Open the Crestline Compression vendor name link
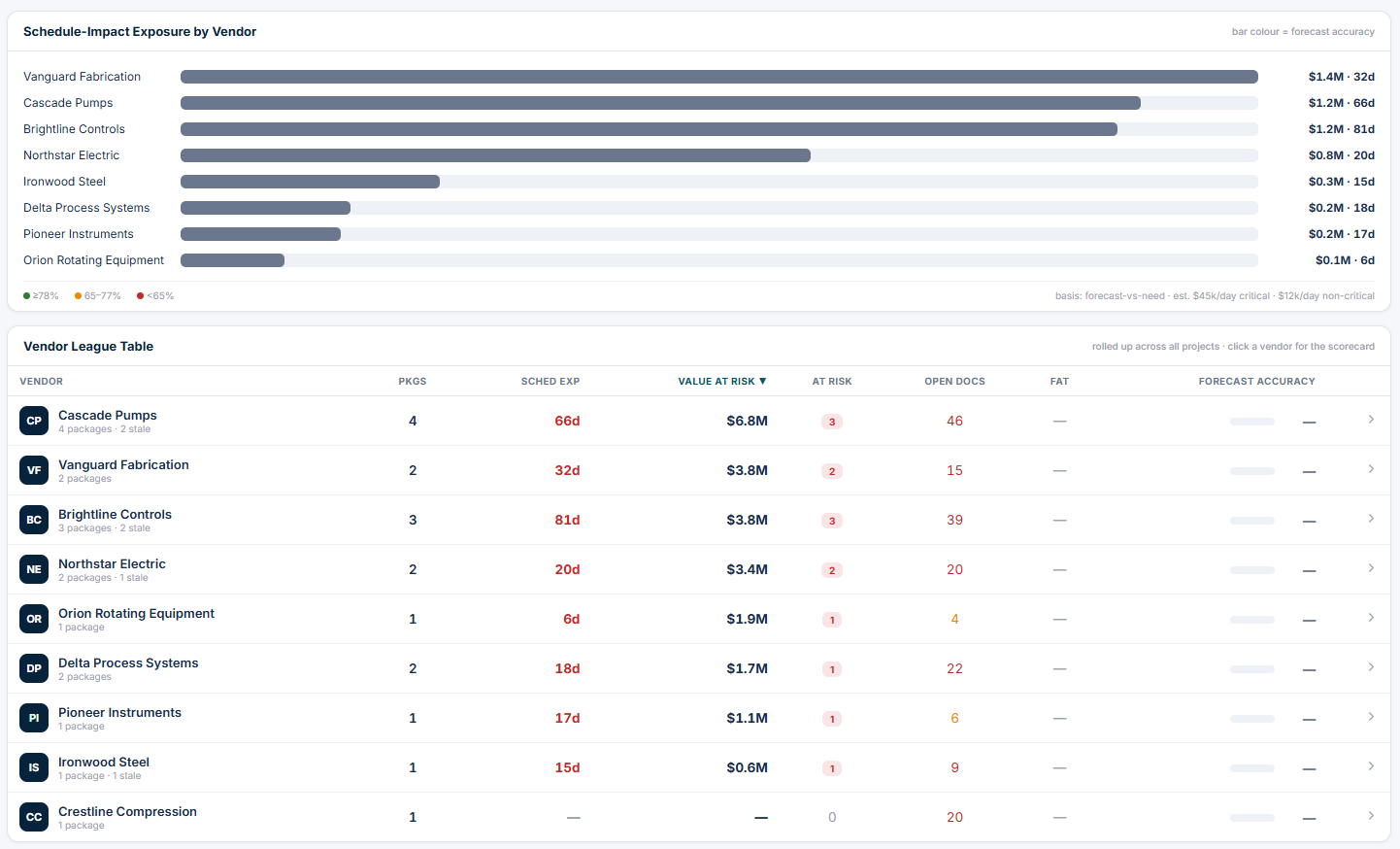The height and width of the screenshot is (849, 1400). 127,811
